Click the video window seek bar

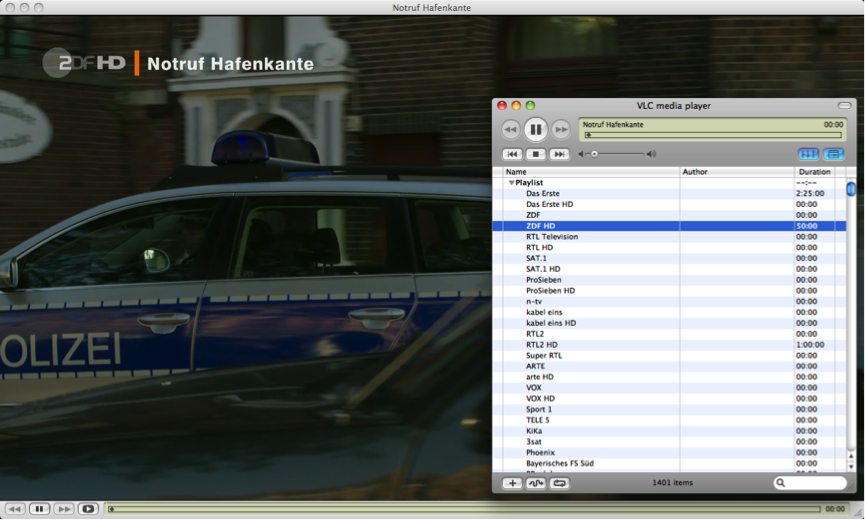pos(464,509)
